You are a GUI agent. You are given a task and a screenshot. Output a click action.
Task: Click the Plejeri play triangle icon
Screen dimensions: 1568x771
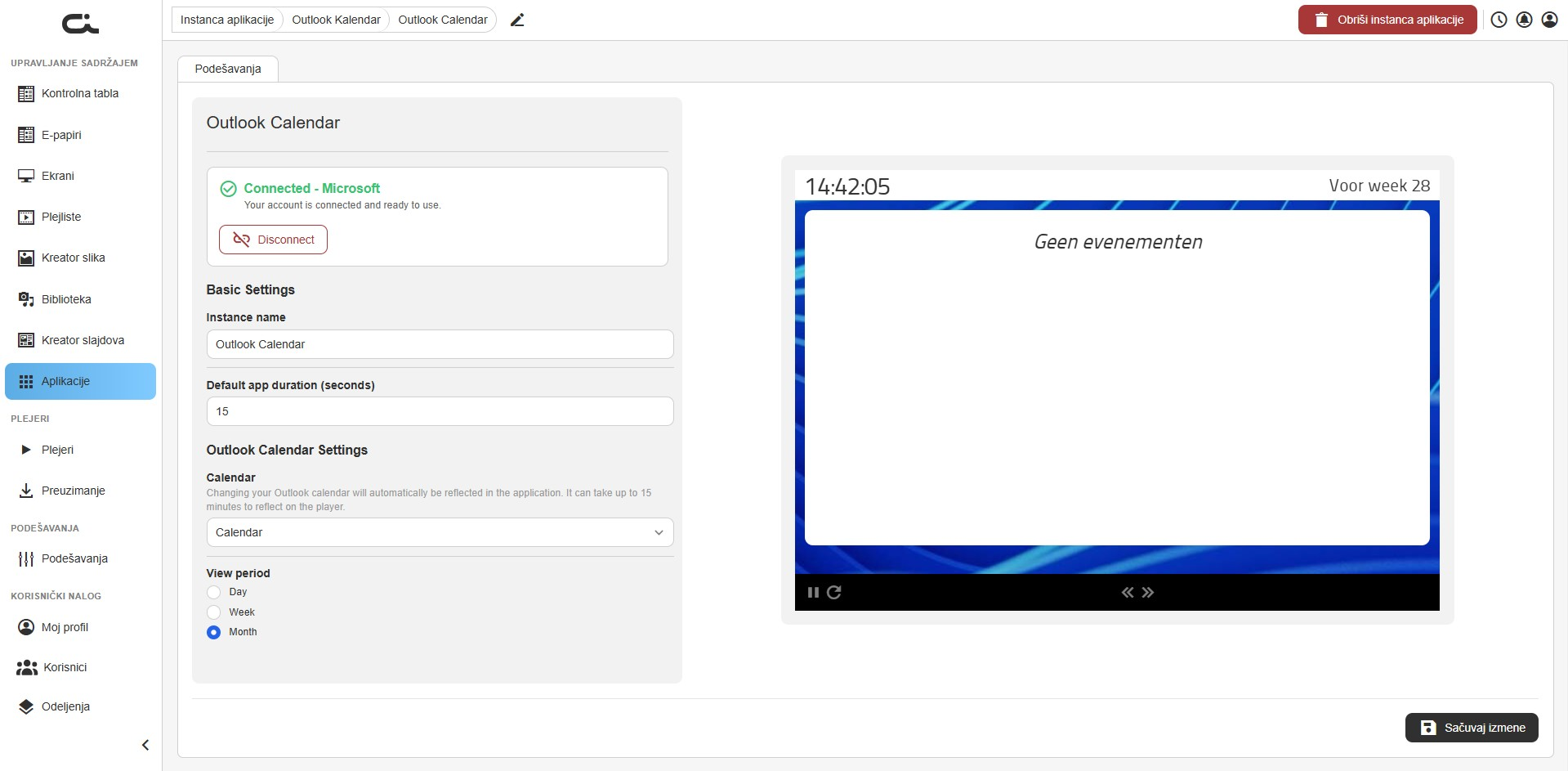pos(26,450)
